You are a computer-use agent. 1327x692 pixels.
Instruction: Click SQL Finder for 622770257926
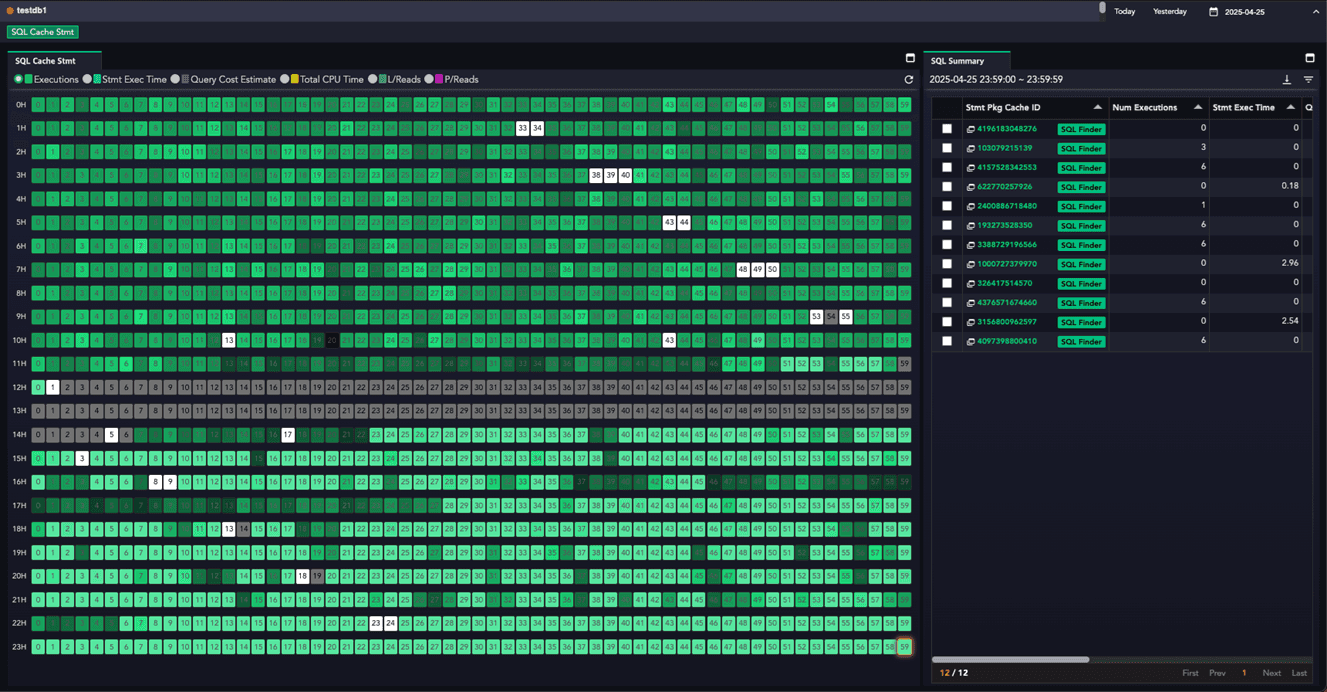(x=1081, y=187)
